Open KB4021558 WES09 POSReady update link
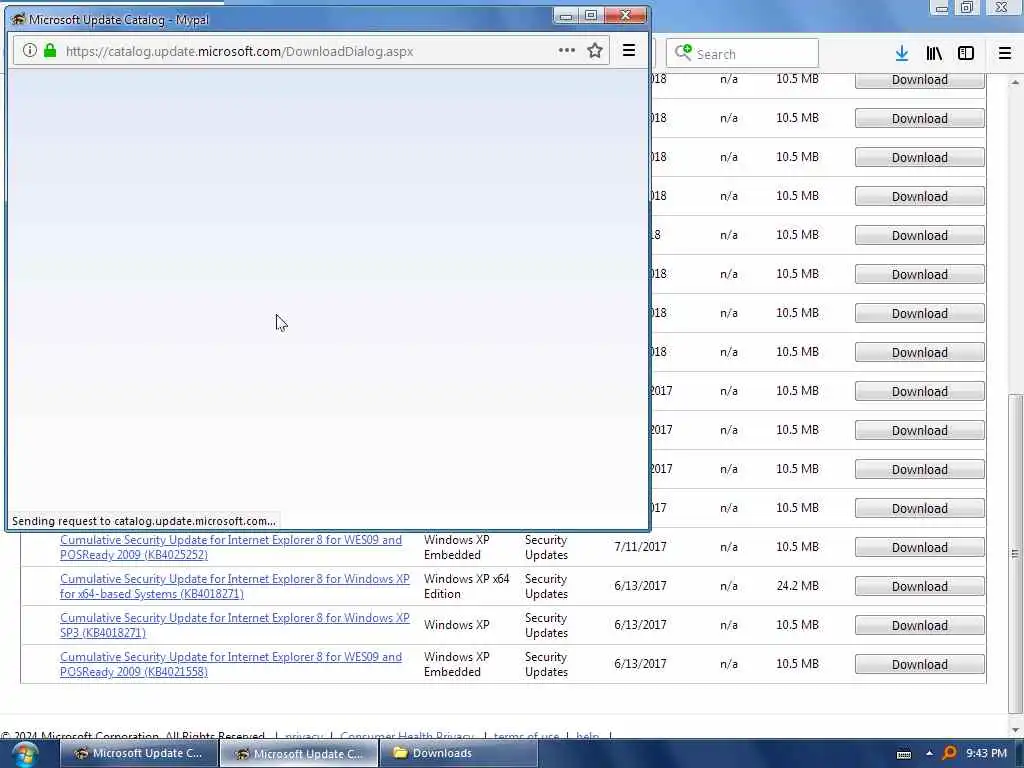The height and width of the screenshot is (768, 1024). (231, 664)
